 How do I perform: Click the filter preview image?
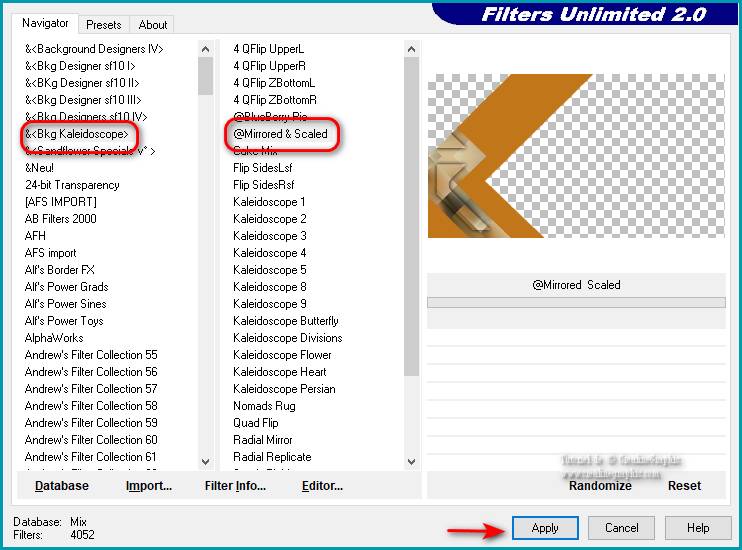pos(576,156)
